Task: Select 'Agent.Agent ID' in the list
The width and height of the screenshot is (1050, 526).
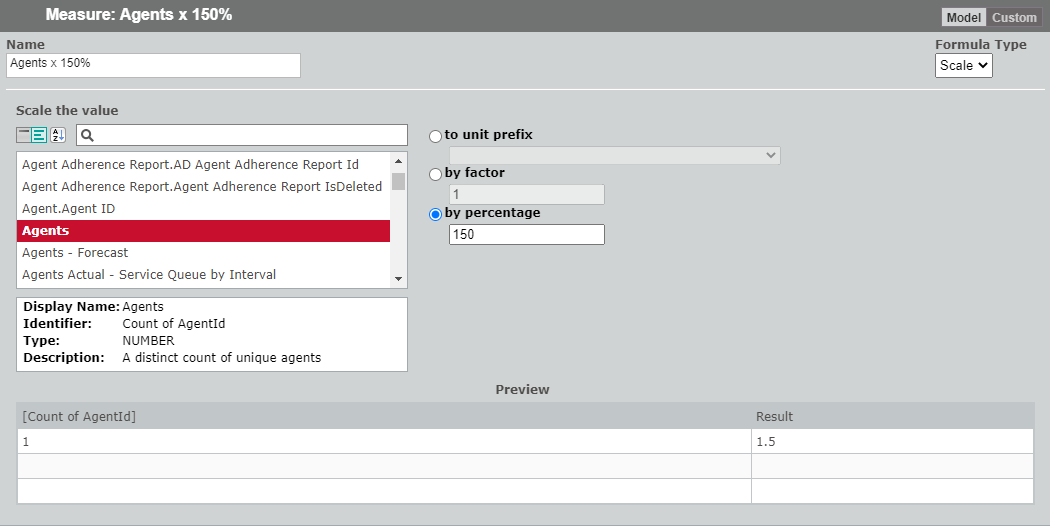Action: click(x=68, y=209)
